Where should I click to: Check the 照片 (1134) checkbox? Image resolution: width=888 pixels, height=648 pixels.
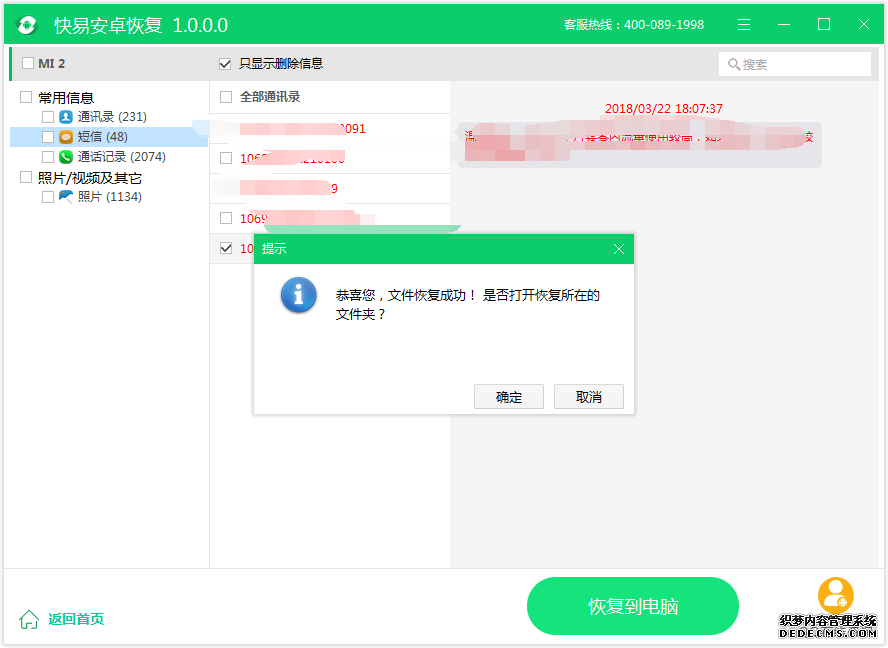[48, 197]
